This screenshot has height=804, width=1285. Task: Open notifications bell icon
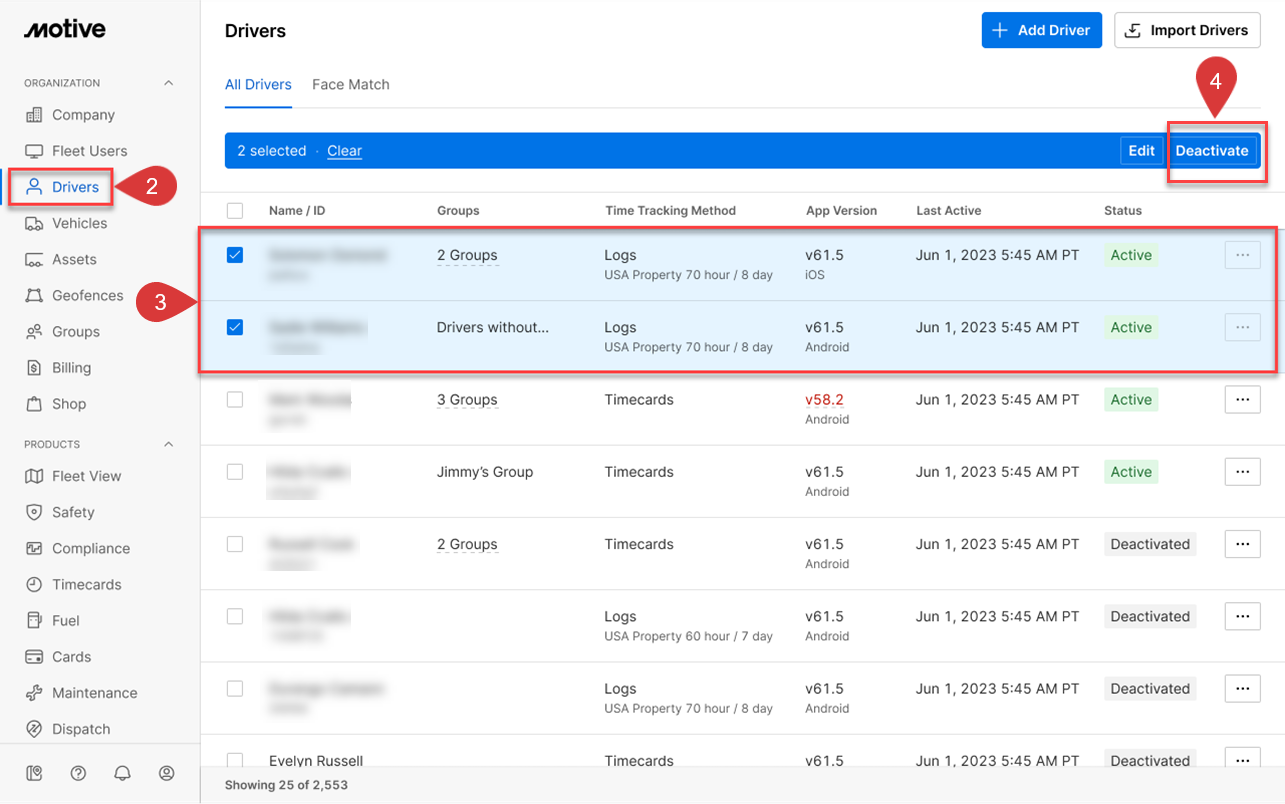122,773
